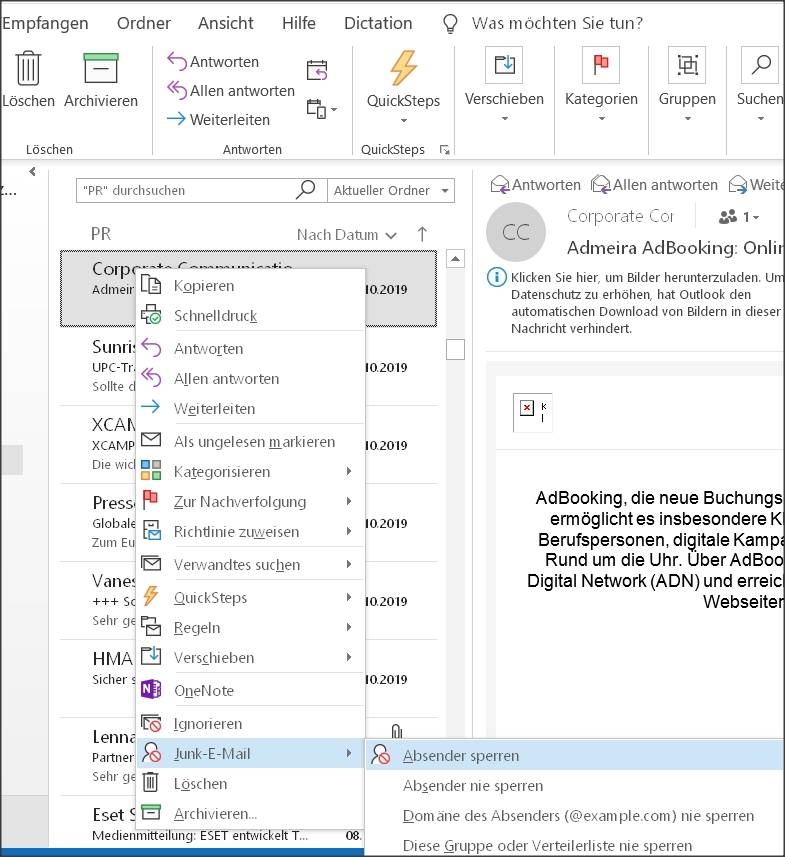Click the Löschen trash icon in ribbon
The image size is (785, 857).
(x=28, y=69)
